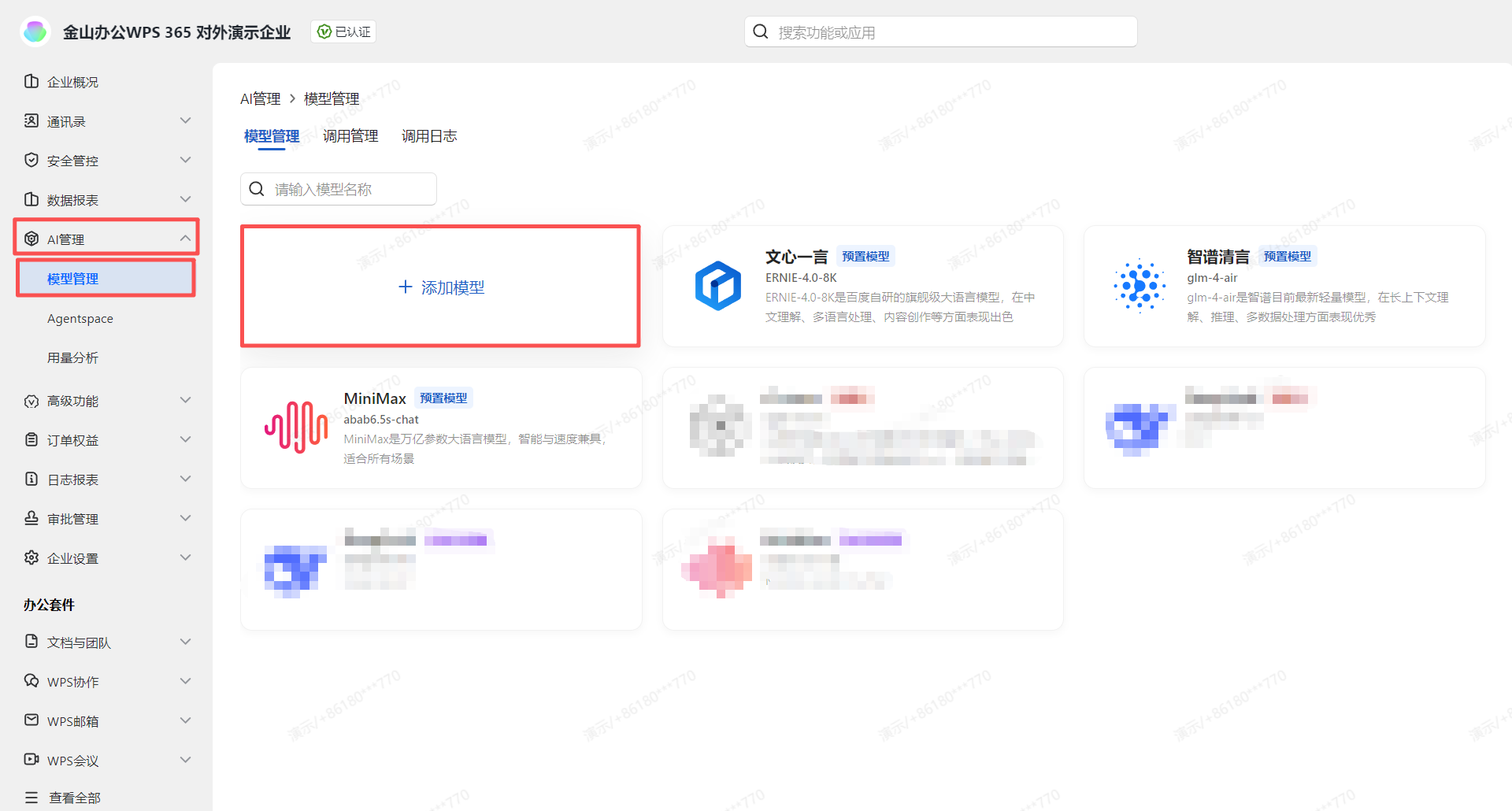Click the 办公套件 section header
Screen dimensions: 1512x811
coord(49,605)
